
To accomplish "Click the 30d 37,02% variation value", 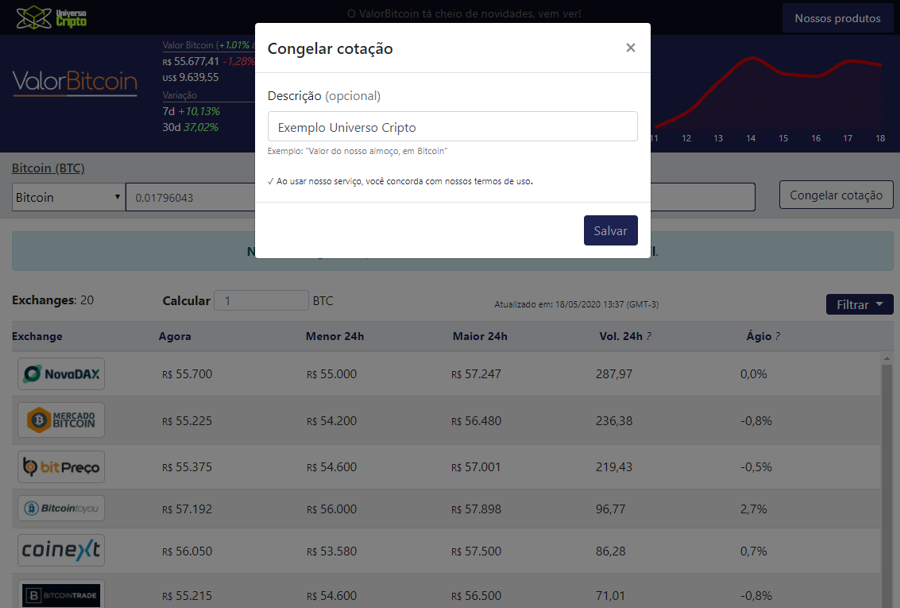I will coord(191,127).
